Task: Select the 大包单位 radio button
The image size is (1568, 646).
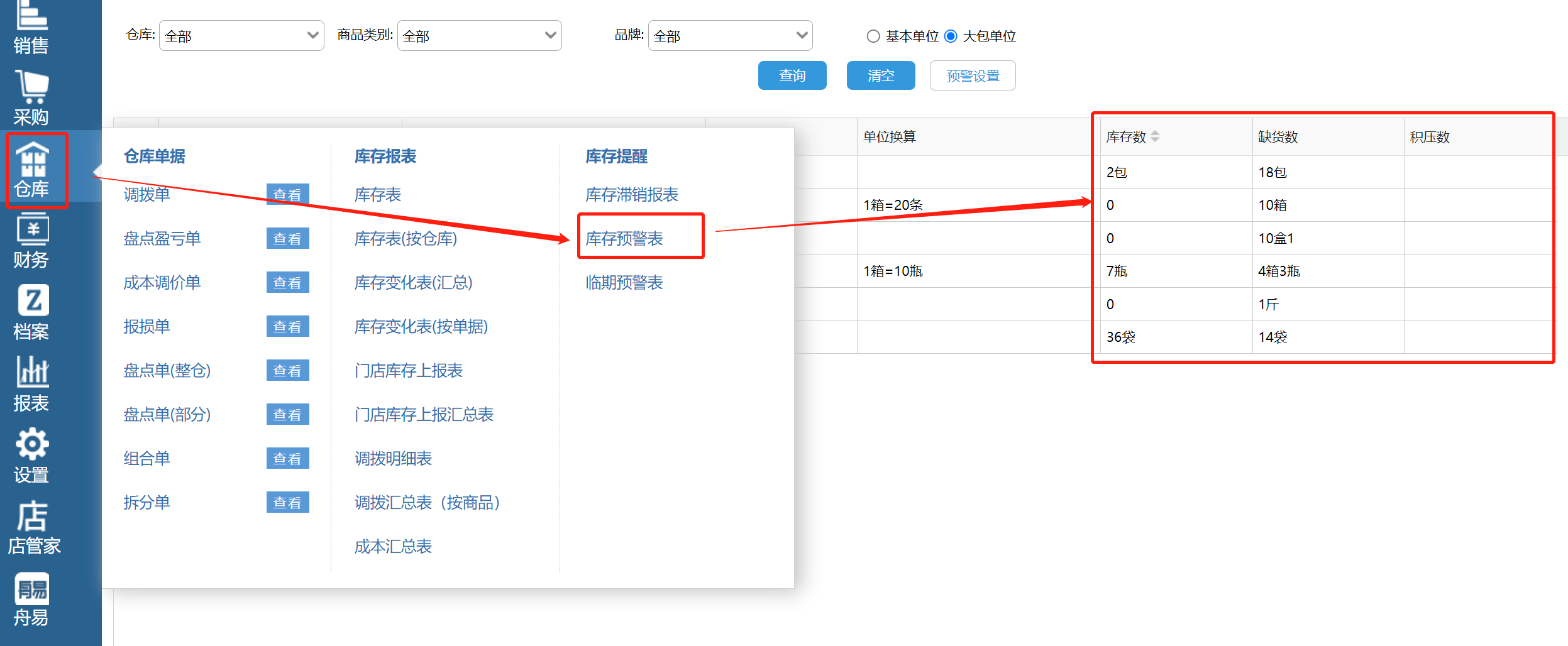Action: point(951,36)
